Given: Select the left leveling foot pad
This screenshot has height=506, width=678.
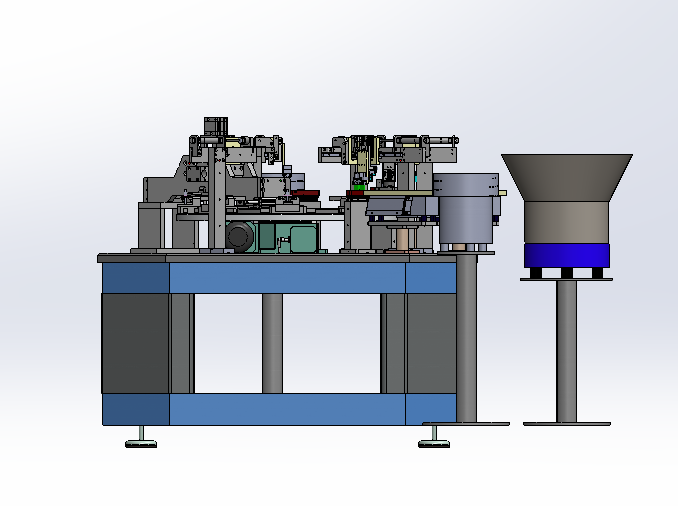Looking at the screenshot, I should coord(141,444).
